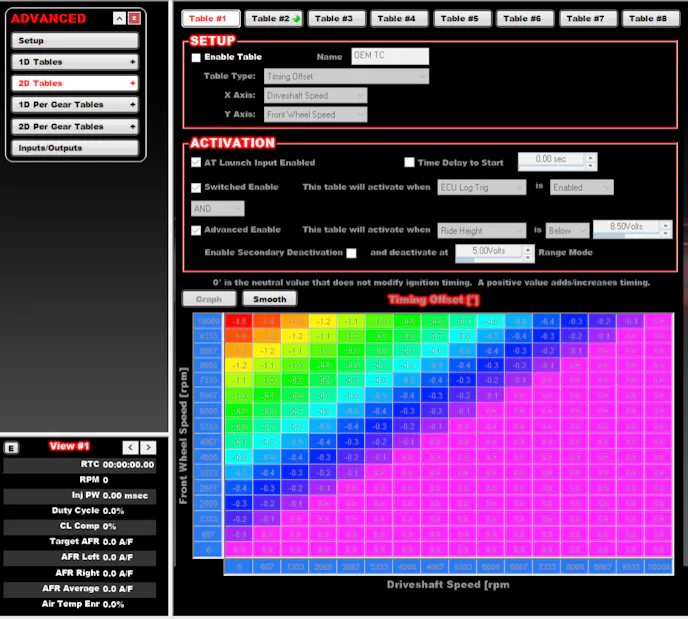
Task: Open the Ride Height activation dropdown
Action: tap(482, 231)
